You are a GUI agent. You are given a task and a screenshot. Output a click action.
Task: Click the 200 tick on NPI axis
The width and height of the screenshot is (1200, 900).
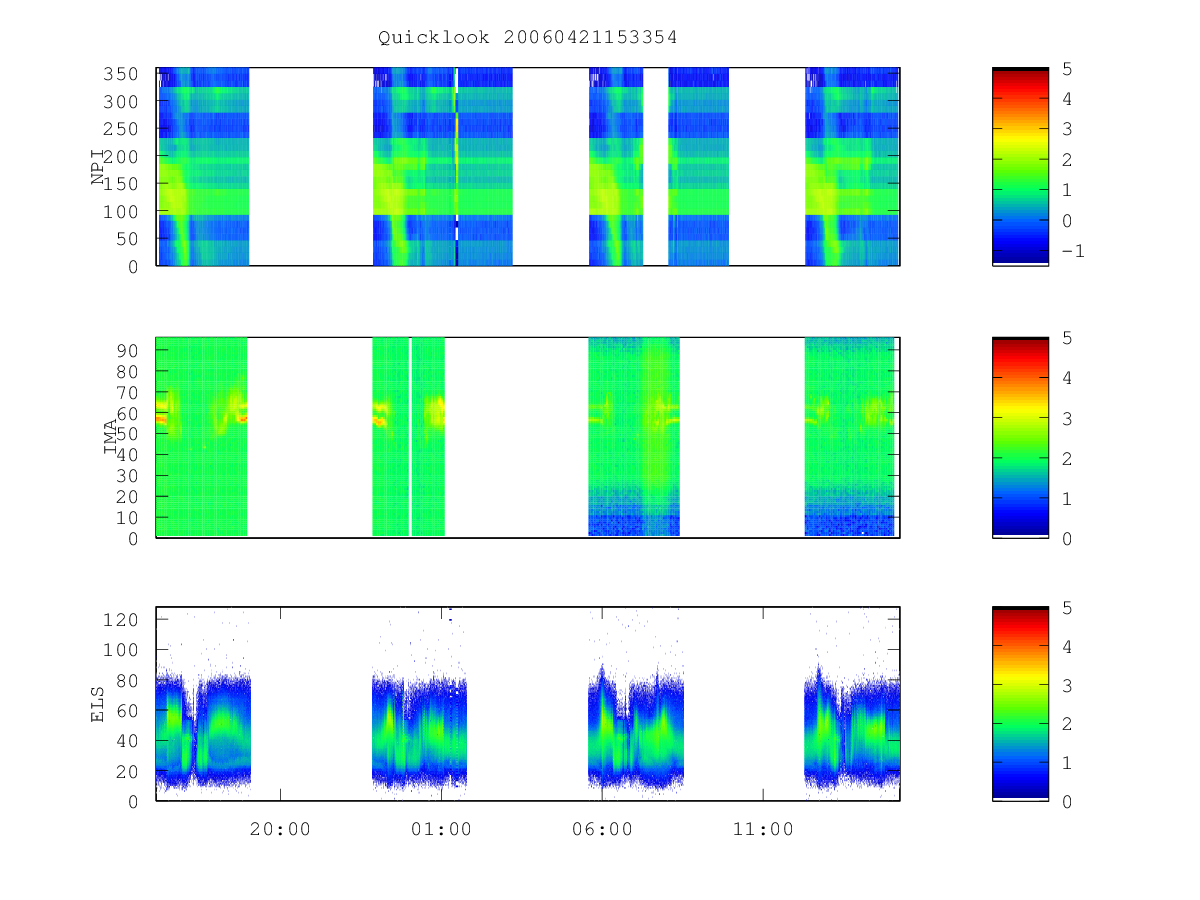point(123,157)
